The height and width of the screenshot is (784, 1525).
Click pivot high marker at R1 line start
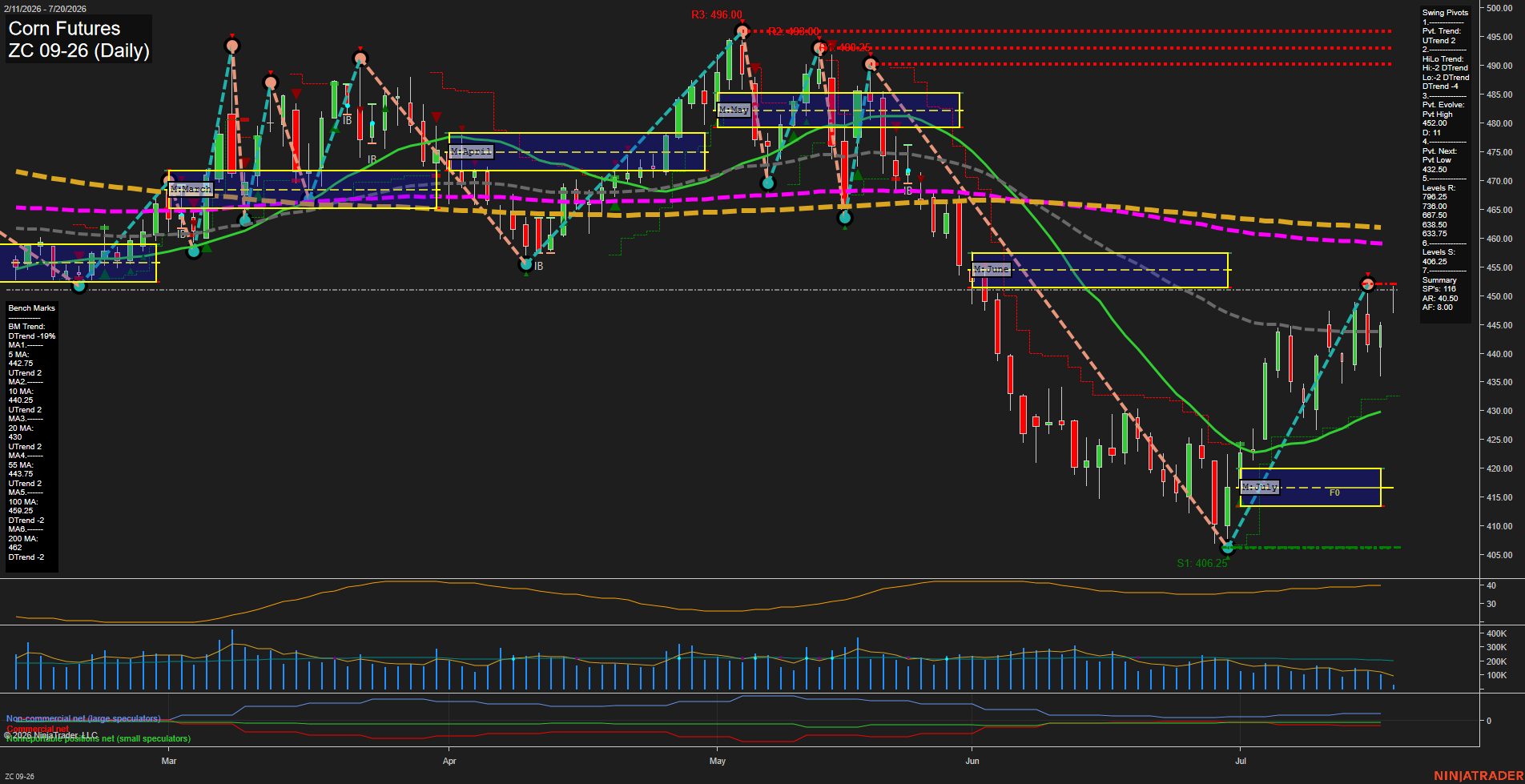(x=870, y=64)
